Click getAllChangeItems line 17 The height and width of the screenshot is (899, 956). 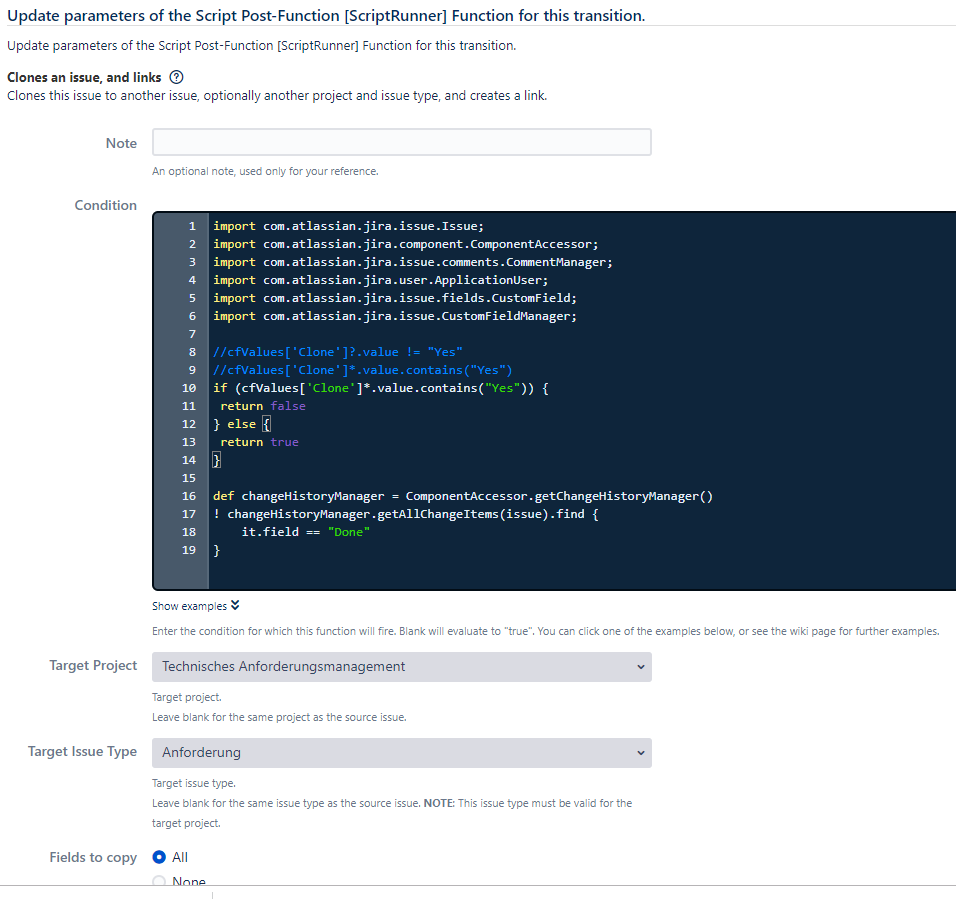pos(405,514)
